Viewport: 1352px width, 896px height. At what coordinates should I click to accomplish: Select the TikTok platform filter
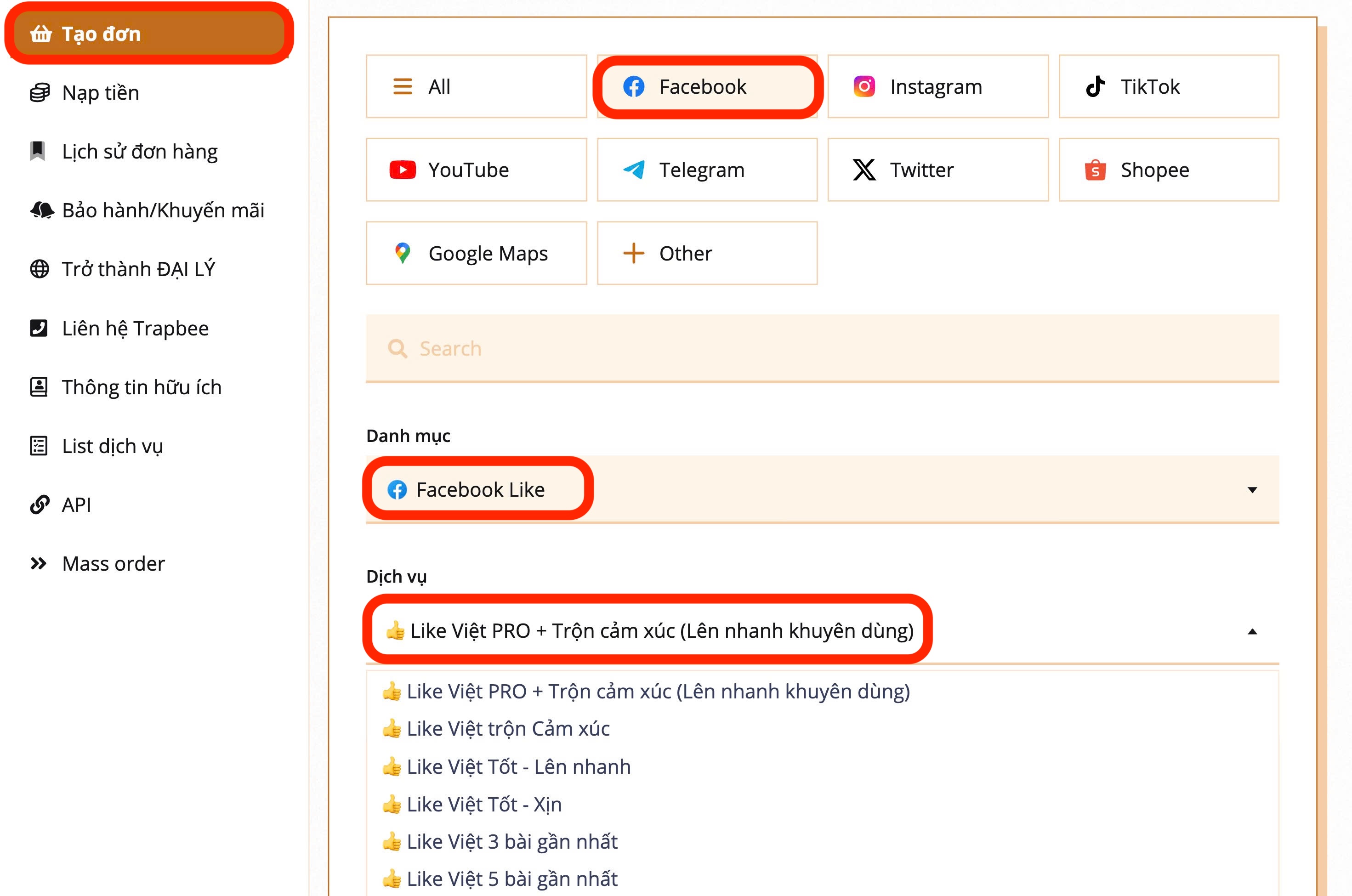1168,87
